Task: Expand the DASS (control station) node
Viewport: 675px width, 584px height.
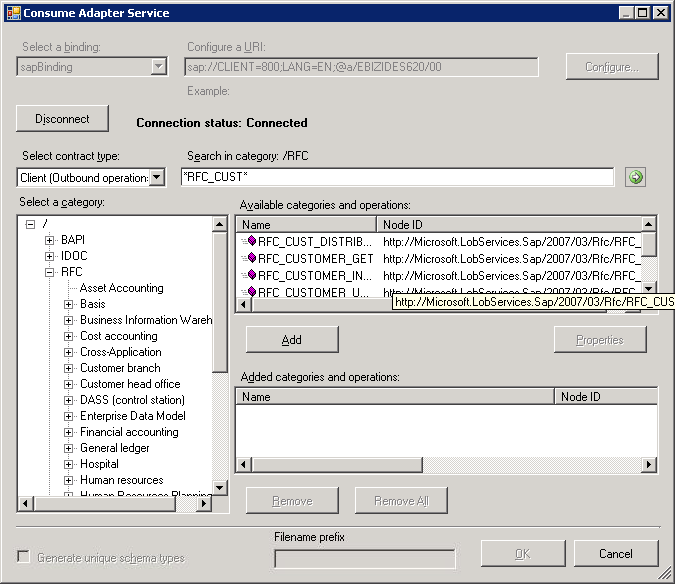Action: (68, 400)
